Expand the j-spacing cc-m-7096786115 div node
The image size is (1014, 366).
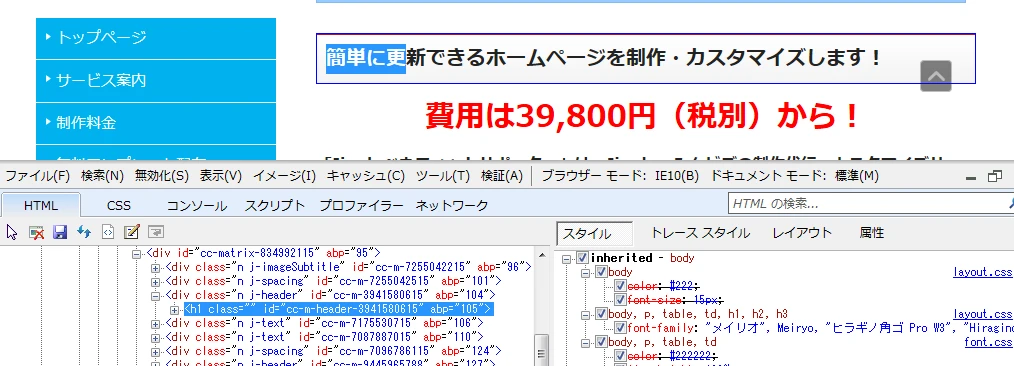pos(155,352)
